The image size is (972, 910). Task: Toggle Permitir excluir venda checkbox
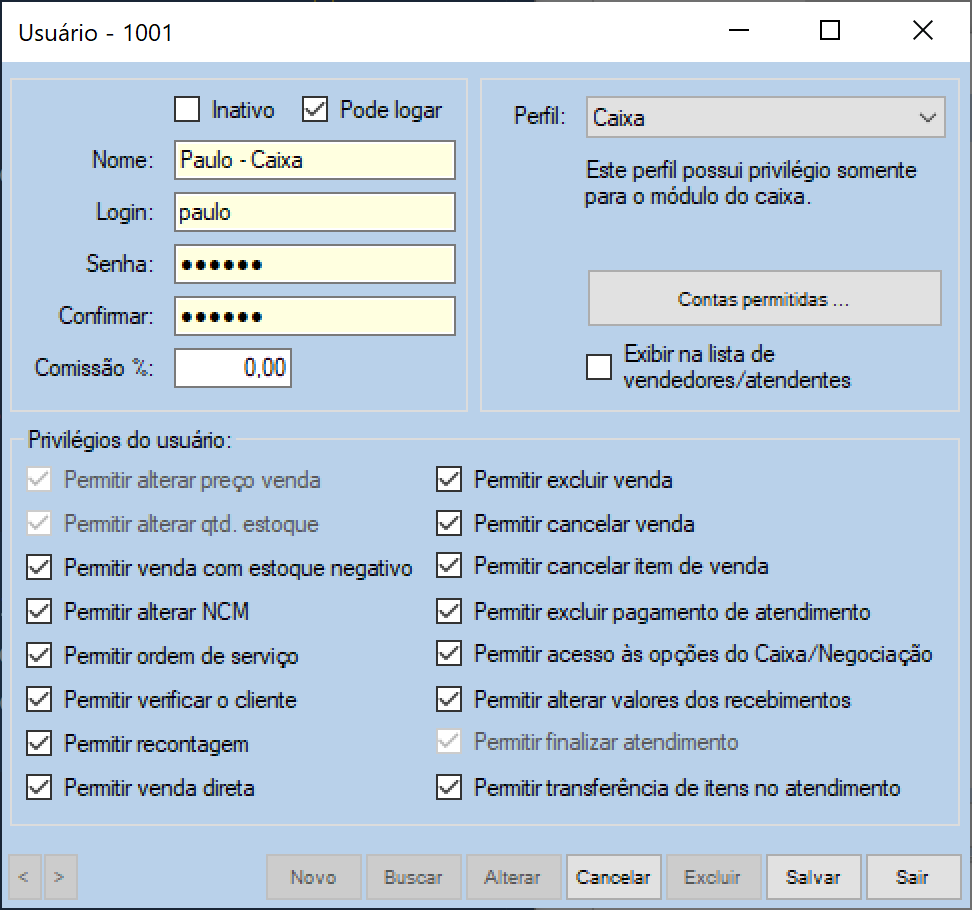coord(449,480)
